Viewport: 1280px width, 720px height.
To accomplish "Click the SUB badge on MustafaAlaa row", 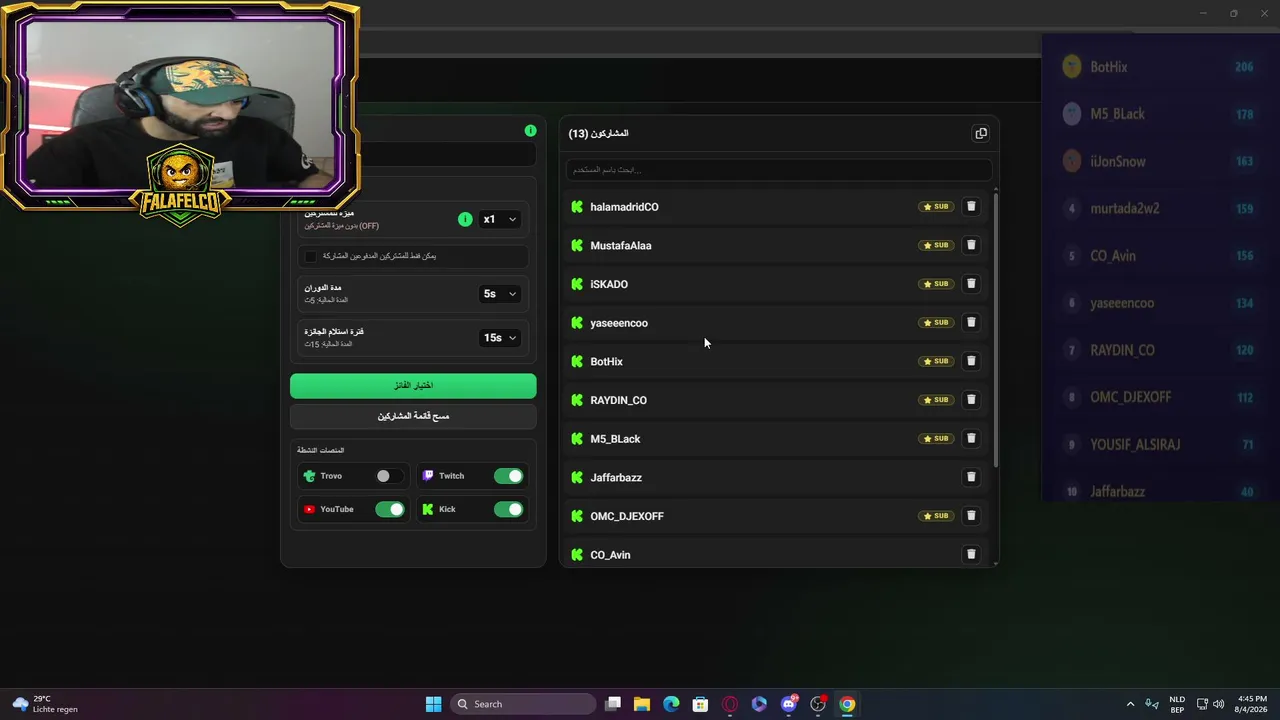I will (936, 245).
